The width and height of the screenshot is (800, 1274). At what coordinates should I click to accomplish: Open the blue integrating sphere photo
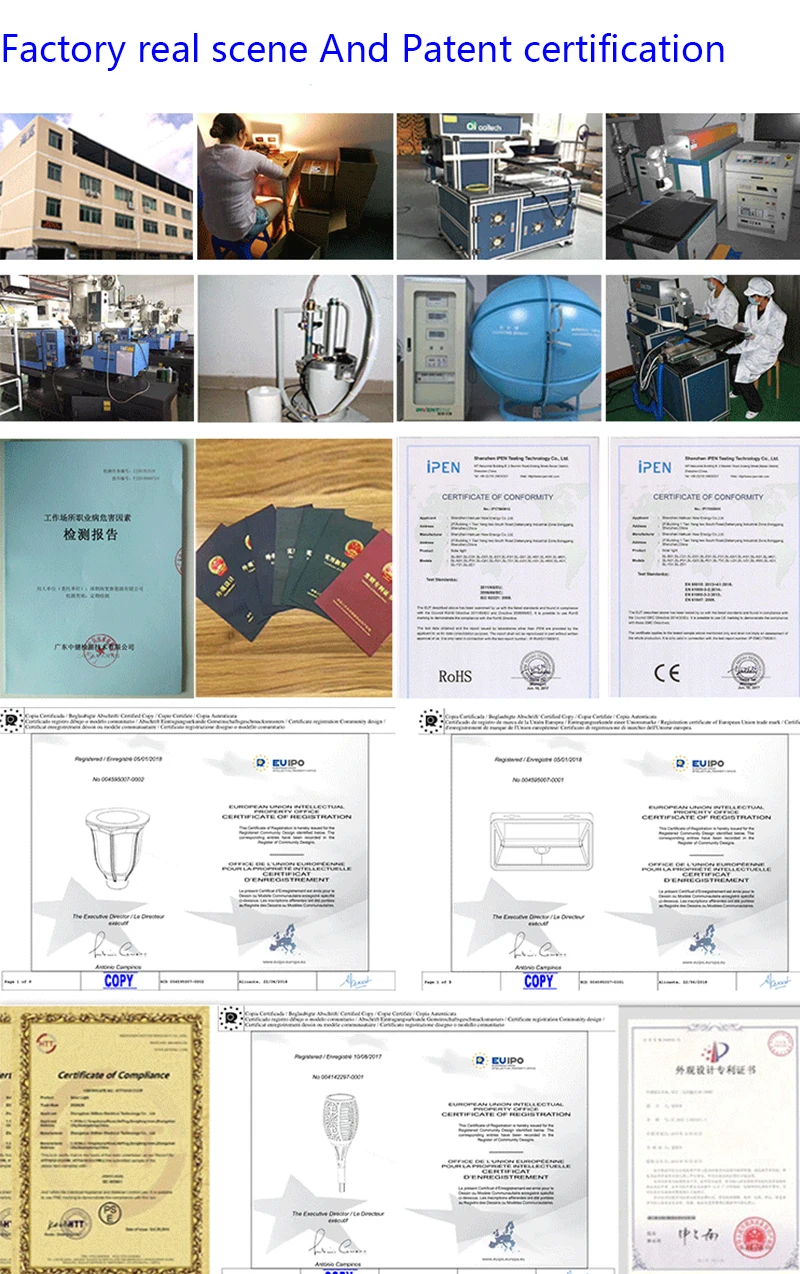coord(499,348)
